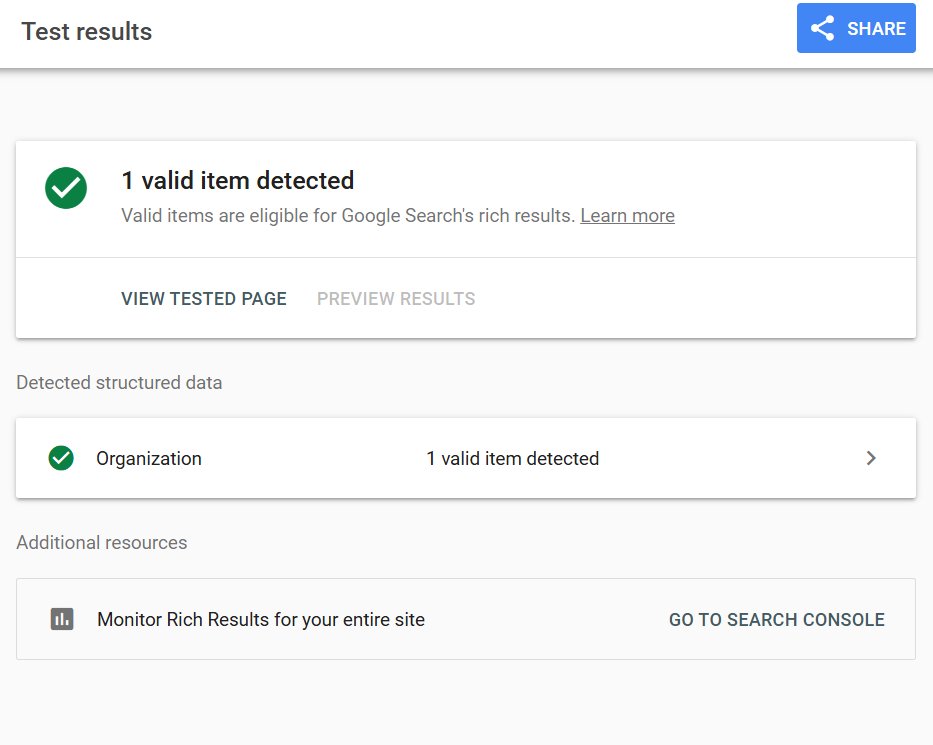Click the Additional resources label

click(x=102, y=543)
